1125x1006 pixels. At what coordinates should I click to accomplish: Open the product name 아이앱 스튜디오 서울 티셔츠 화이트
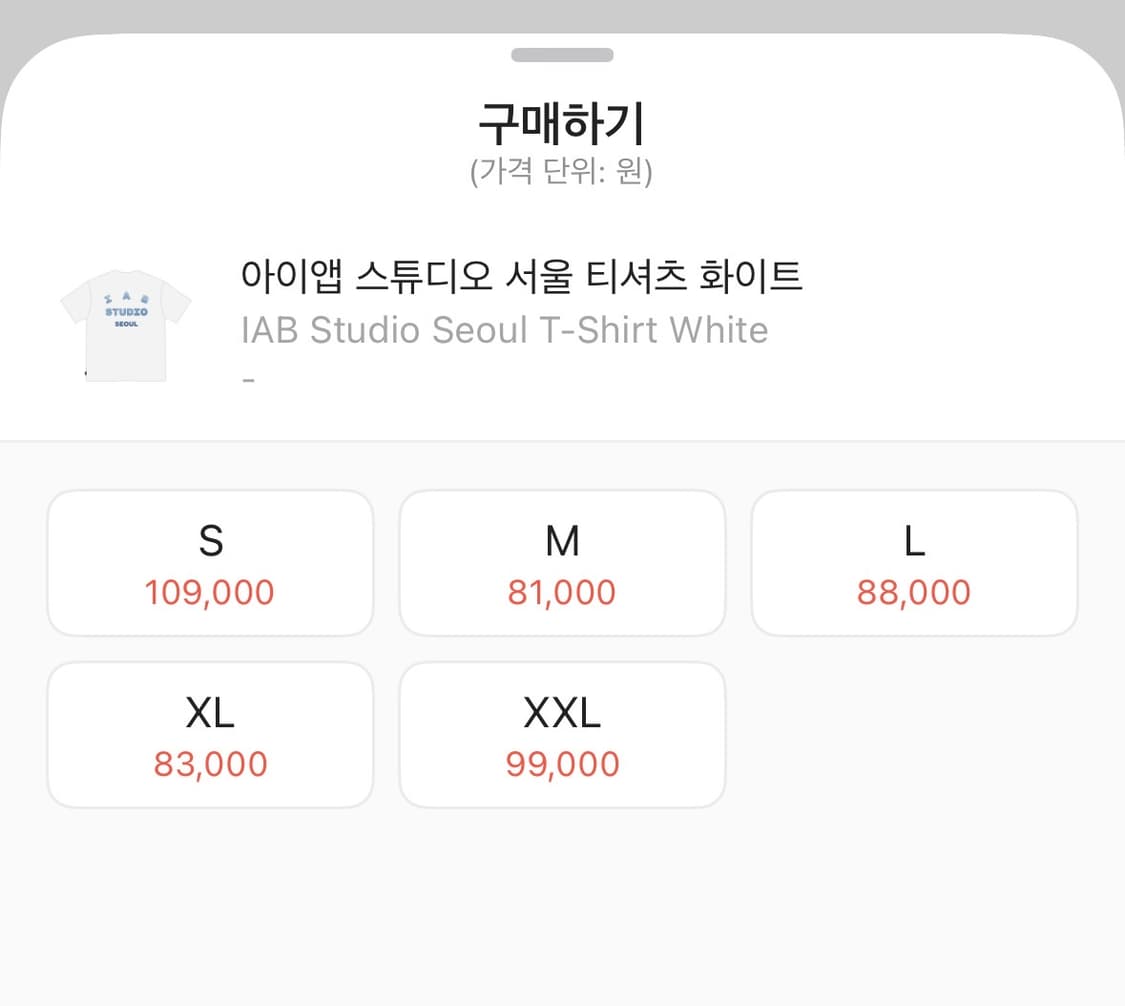521,276
